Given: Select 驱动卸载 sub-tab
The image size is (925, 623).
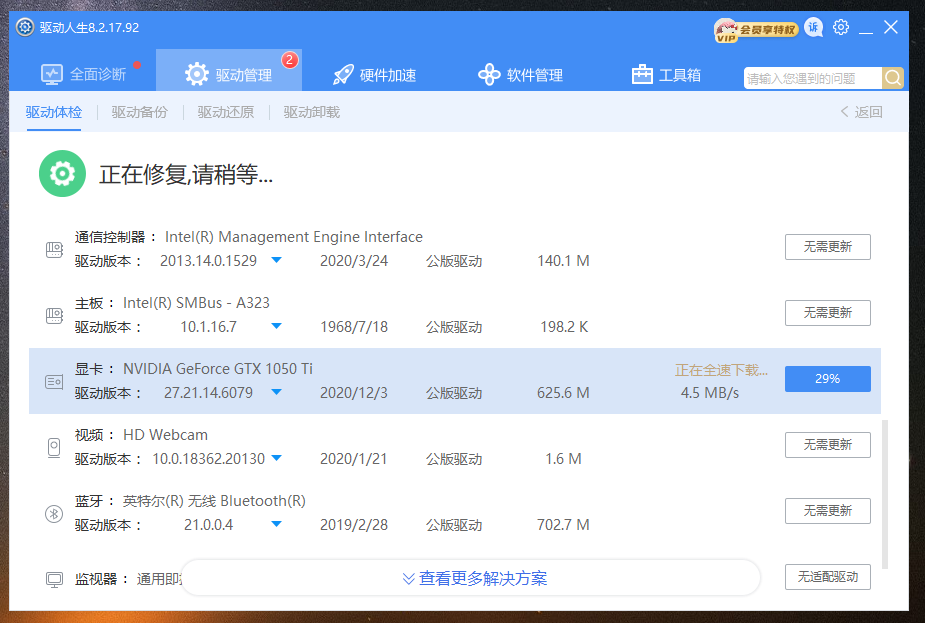Looking at the screenshot, I should pos(311,112).
